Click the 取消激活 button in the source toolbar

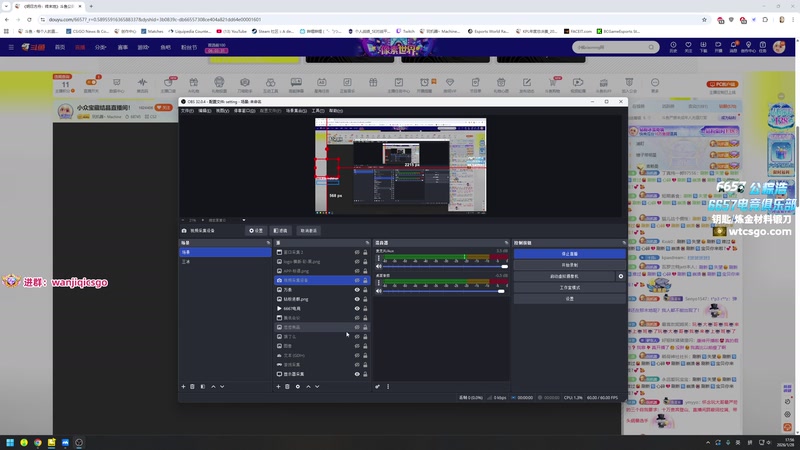(308, 231)
